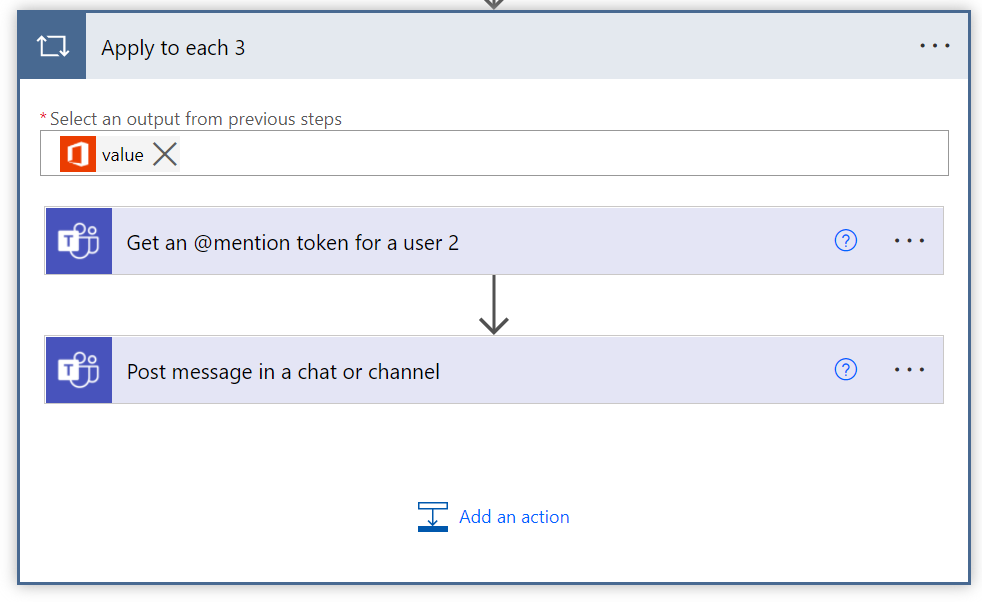982x602 pixels.
Task: Click the arrow above the Apply to each 3 card
Action: click(494, 4)
